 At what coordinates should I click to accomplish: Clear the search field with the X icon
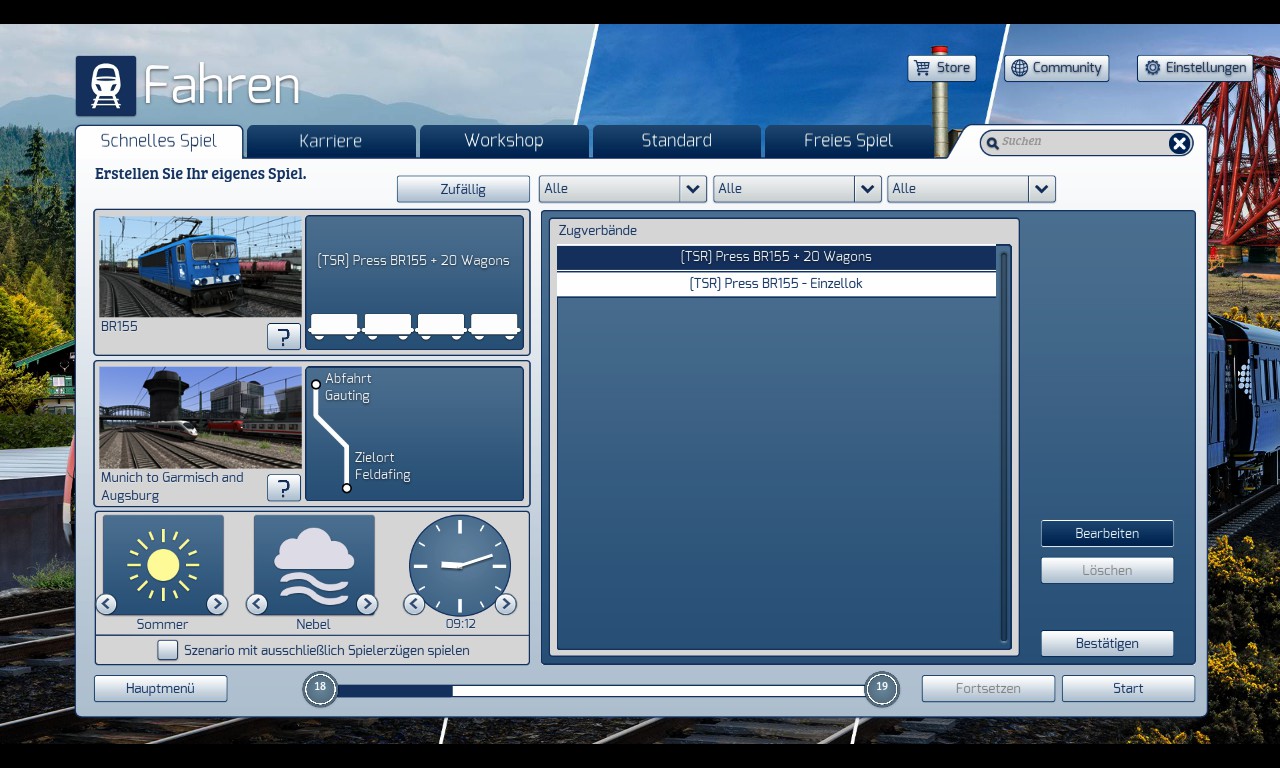click(1179, 143)
